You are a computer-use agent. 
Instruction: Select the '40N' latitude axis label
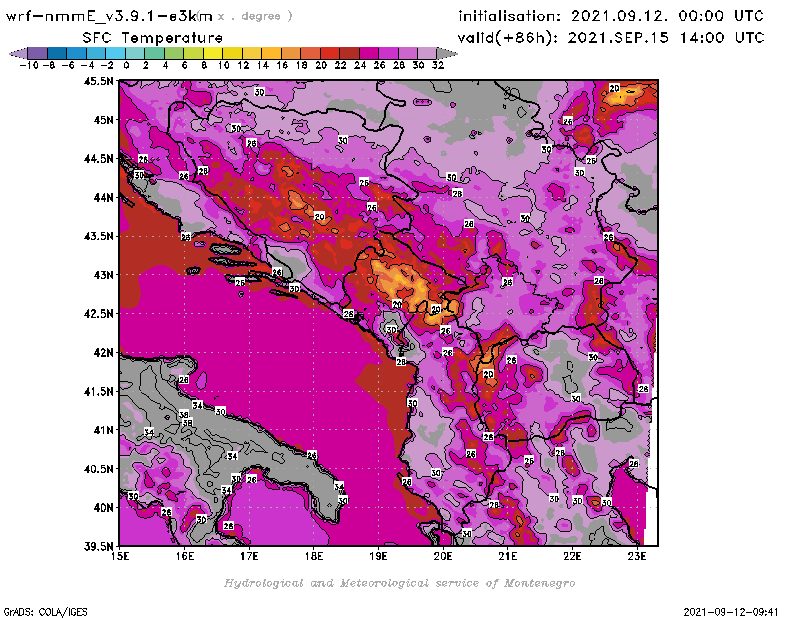[103, 508]
